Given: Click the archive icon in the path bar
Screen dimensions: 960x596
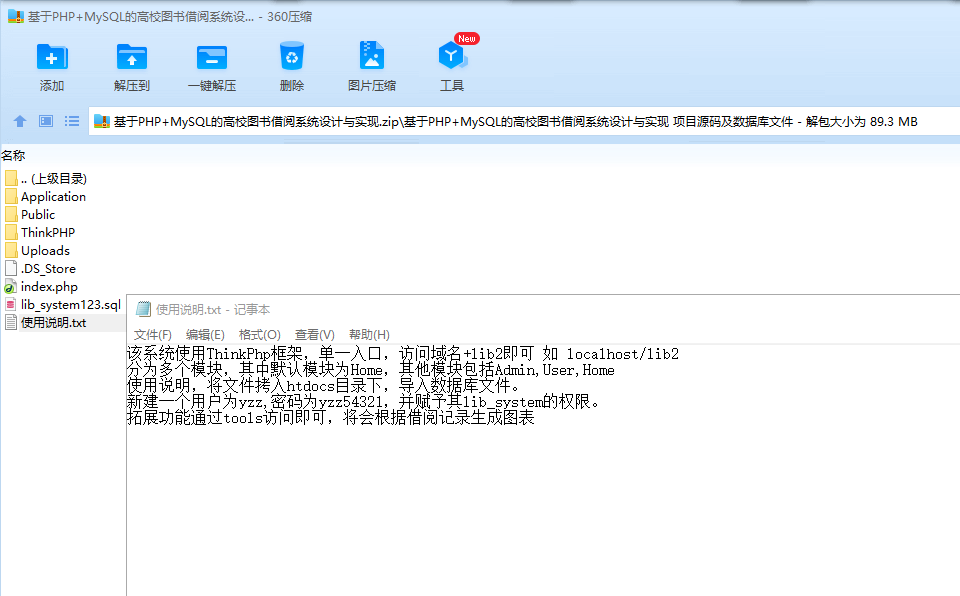Looking at the screenshot, I should click(102, 121).
